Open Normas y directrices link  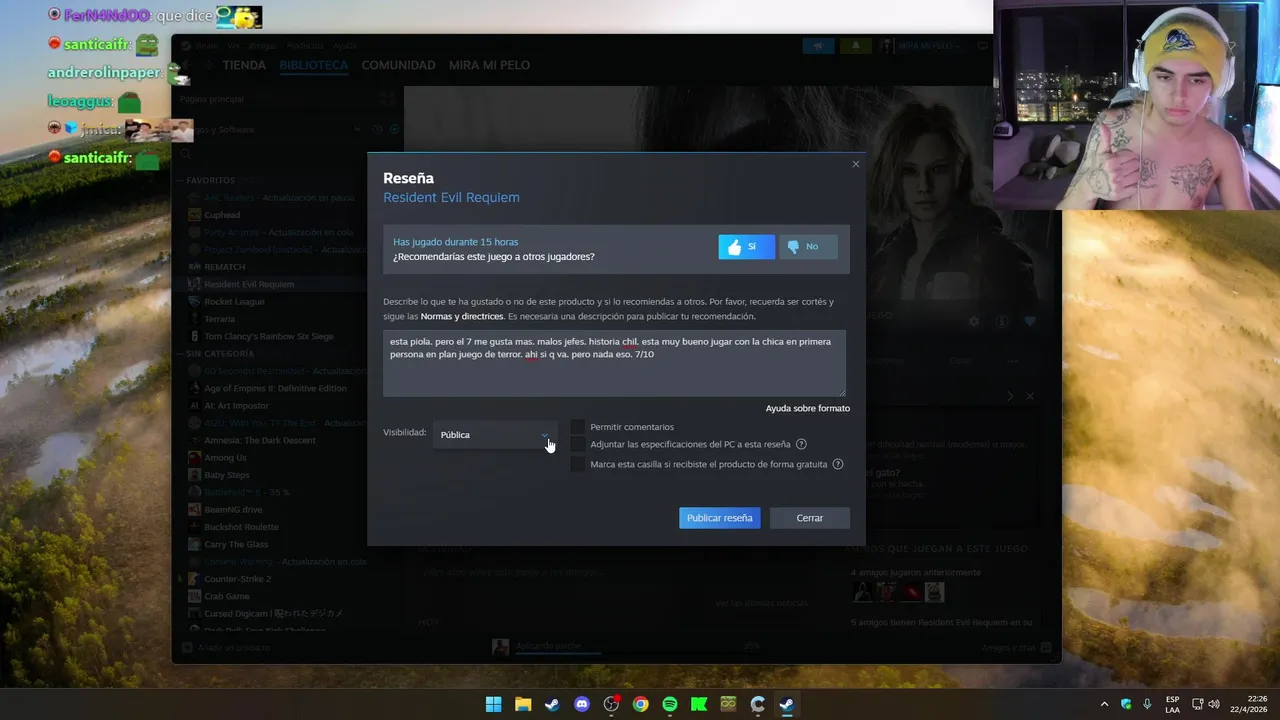tap(462, 316)
